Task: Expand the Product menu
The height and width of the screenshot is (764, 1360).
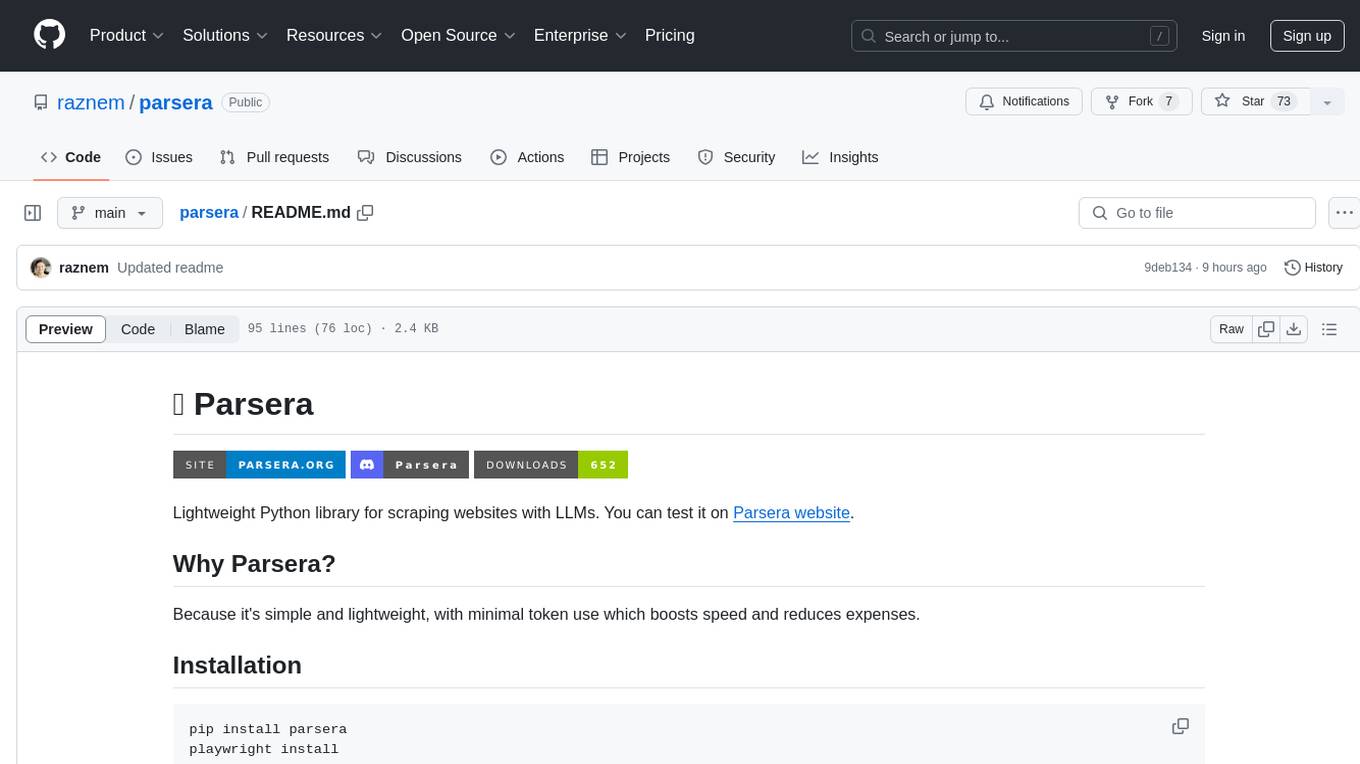Action: point(127,35)
